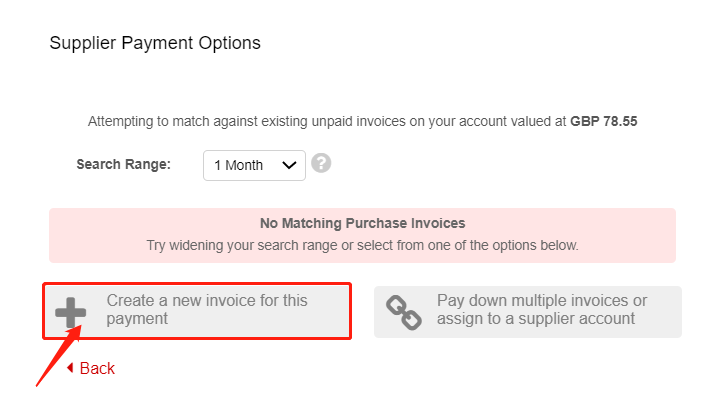Click 'assign to a supplier account' text
The width and height of the screenshot is (726, 417).
click(536, 319)
